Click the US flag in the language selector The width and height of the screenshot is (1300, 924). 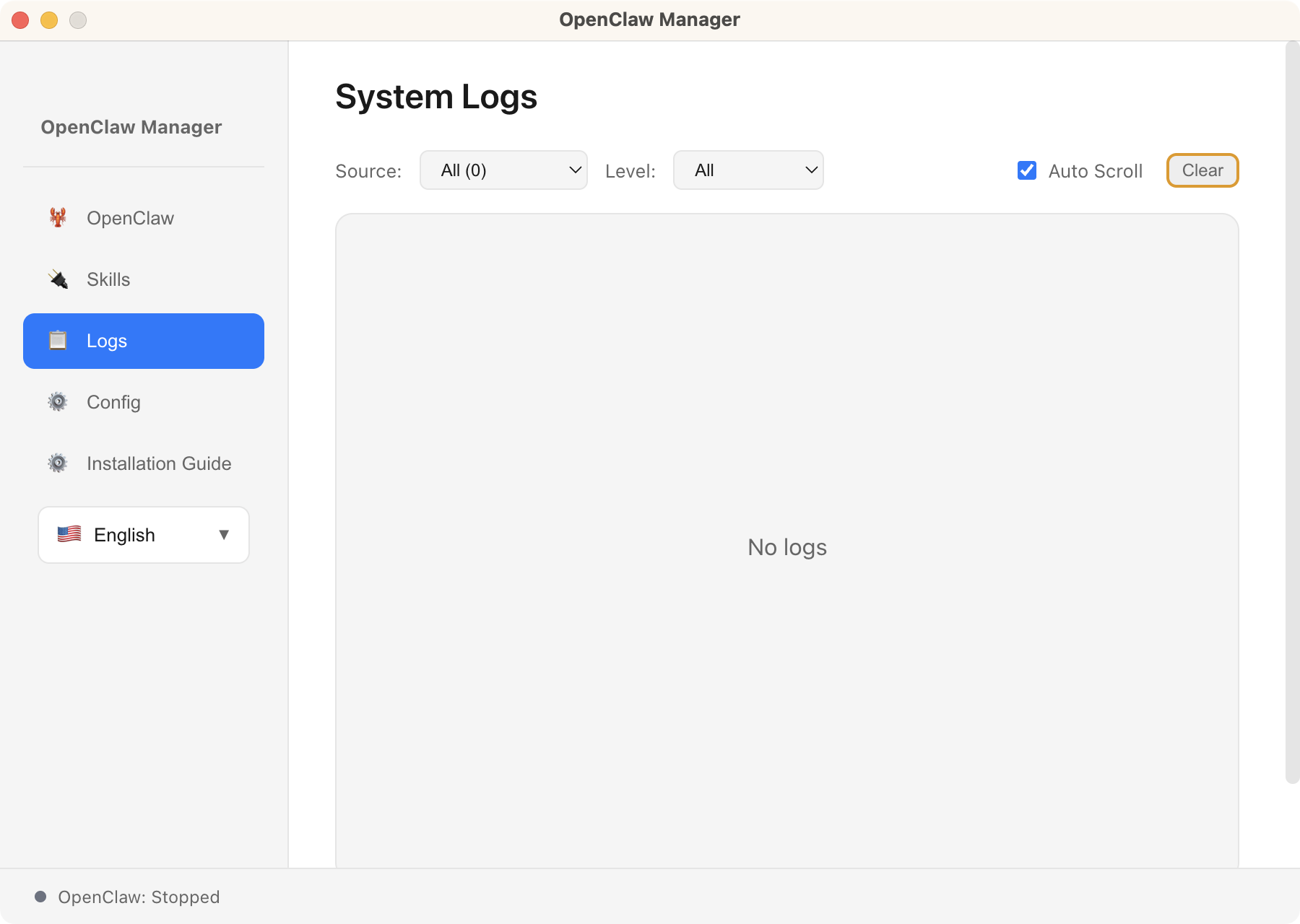[69, 534]
